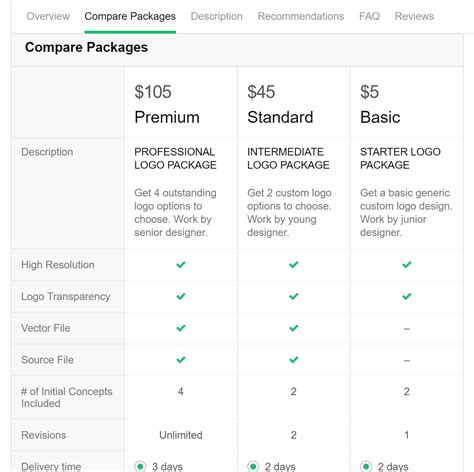
Task: Click Premium Unlimited revisions cell
Action: pyautogui.click(x=181, y=435)
